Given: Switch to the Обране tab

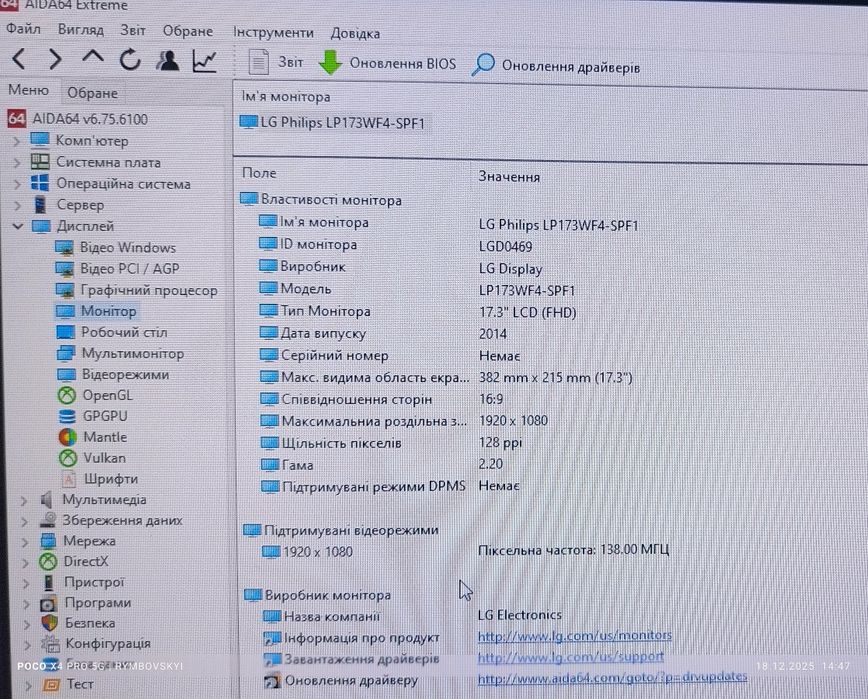Looking at the screenshot, I should click(x=92, y=93).
